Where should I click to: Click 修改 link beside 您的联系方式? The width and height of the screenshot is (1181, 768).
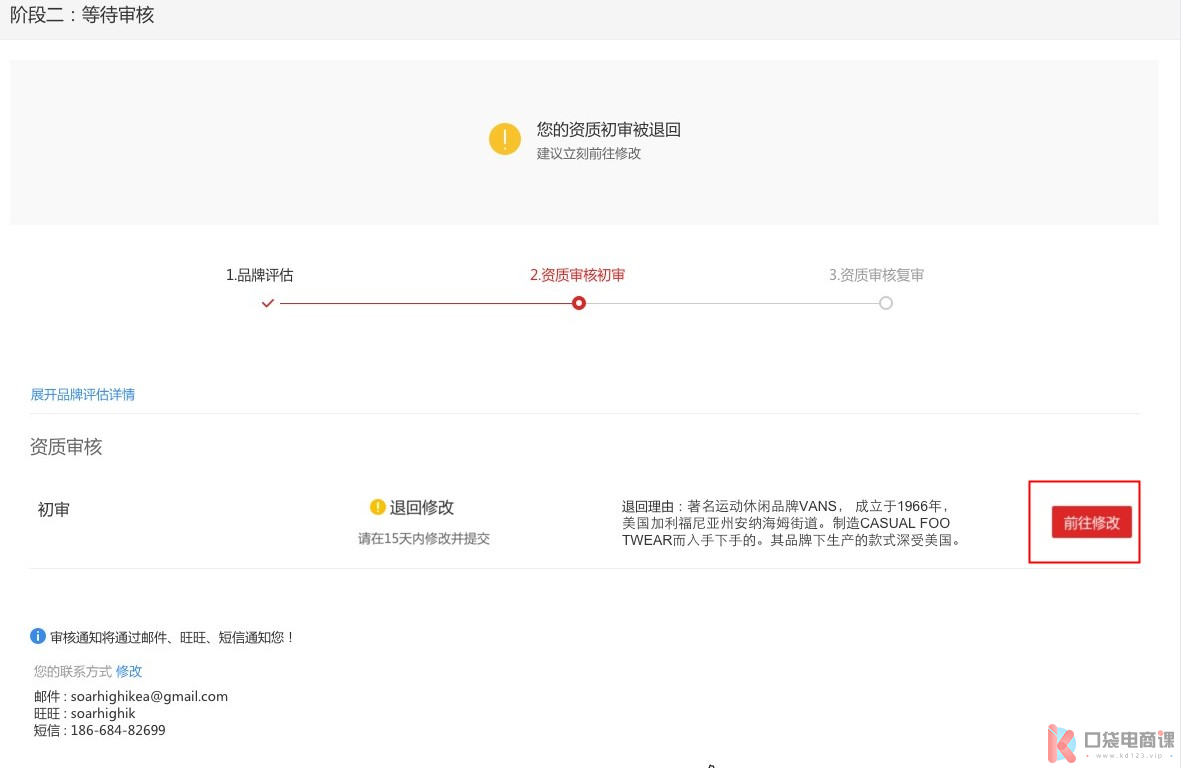point(129,672)
